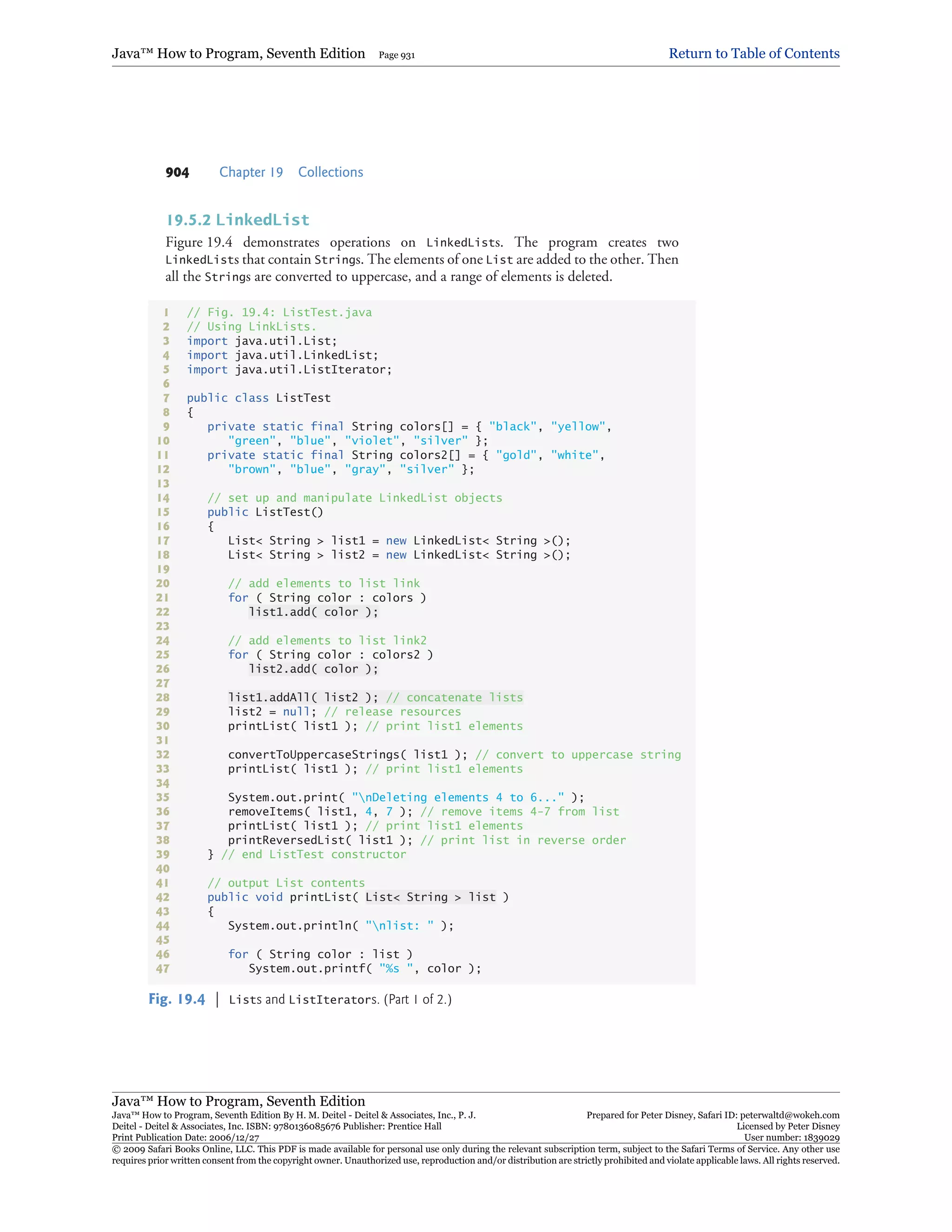Click the printReversedList( list1 ) call
Screen dimensions: 952x1232
(x=320, y=841)
